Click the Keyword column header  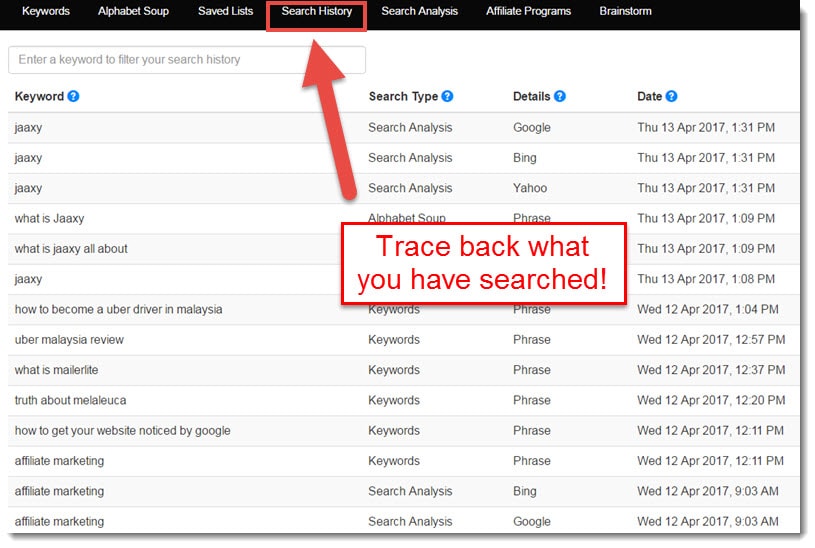click(x=39, y=96)
